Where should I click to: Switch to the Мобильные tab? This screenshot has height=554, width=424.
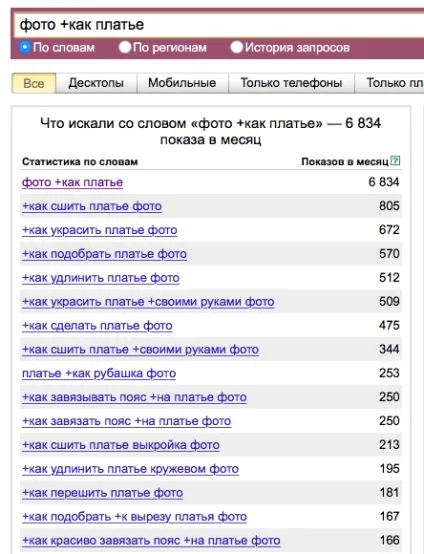[182, 83]
